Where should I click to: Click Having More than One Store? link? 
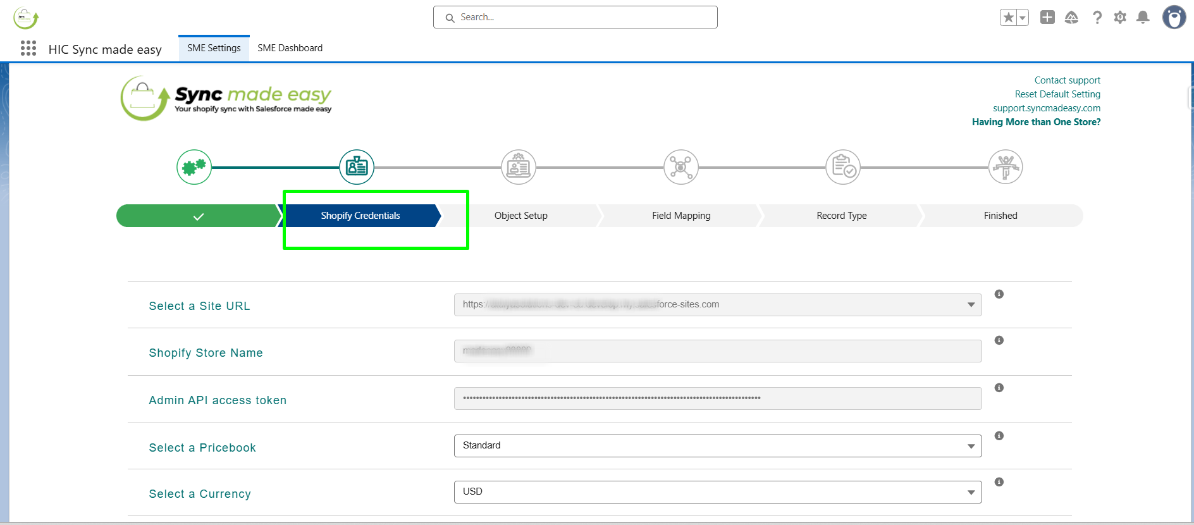tap(1036, 121)
